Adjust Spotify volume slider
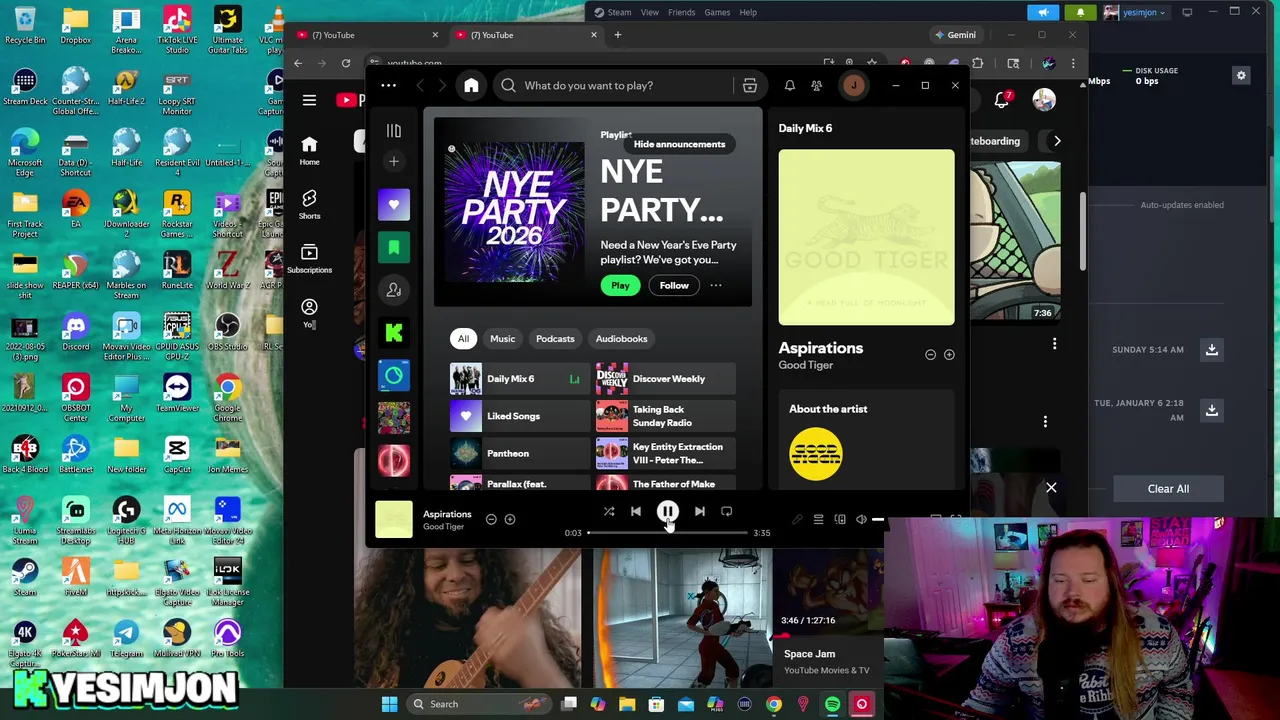Image resolution: width=1280 pixels, height=720 pixels. [877, 520]
